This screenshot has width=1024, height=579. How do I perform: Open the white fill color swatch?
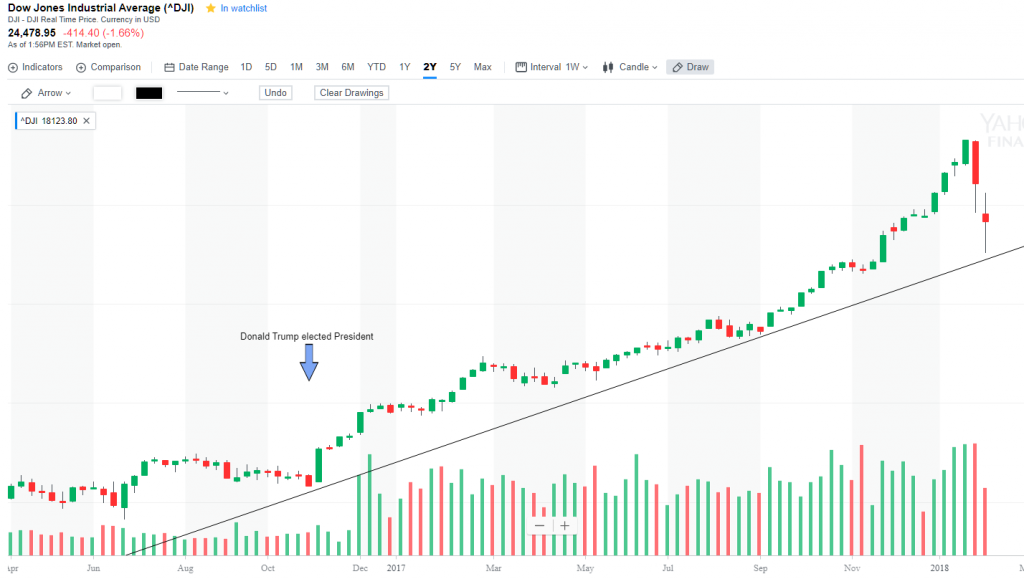[x=107, y=93]
